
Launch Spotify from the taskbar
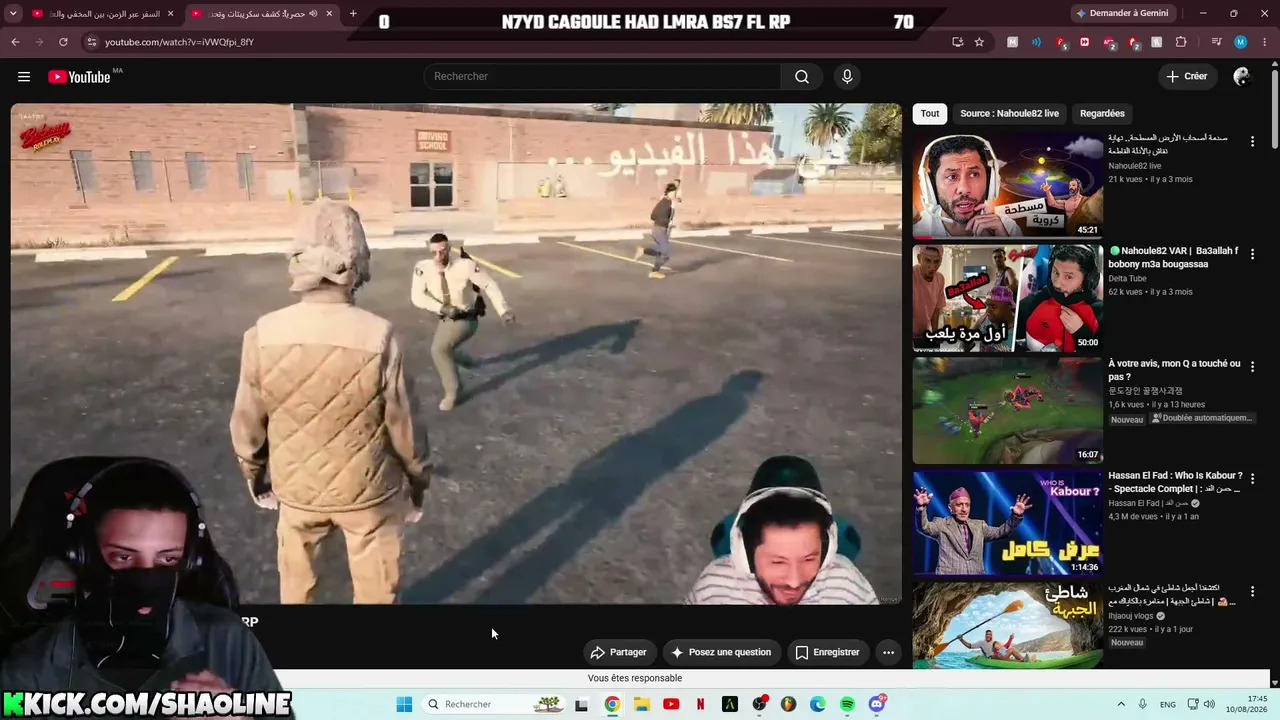tap(847, 704)
